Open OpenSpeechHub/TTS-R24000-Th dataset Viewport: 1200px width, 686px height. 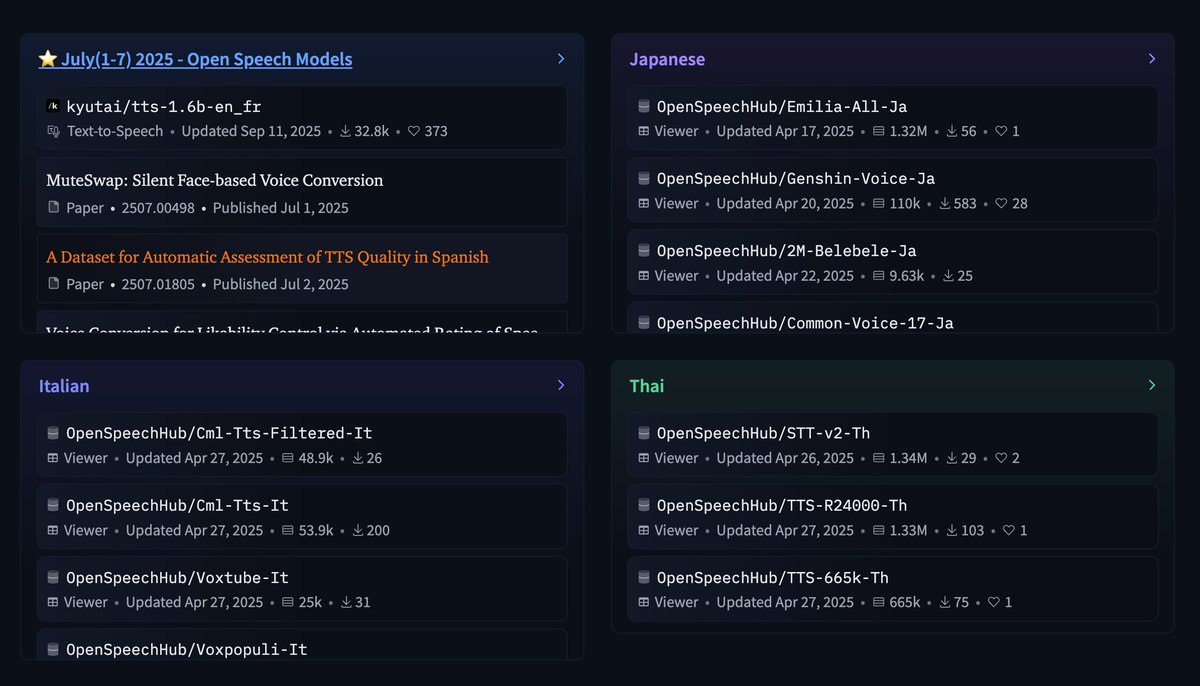tap(782, 505)
